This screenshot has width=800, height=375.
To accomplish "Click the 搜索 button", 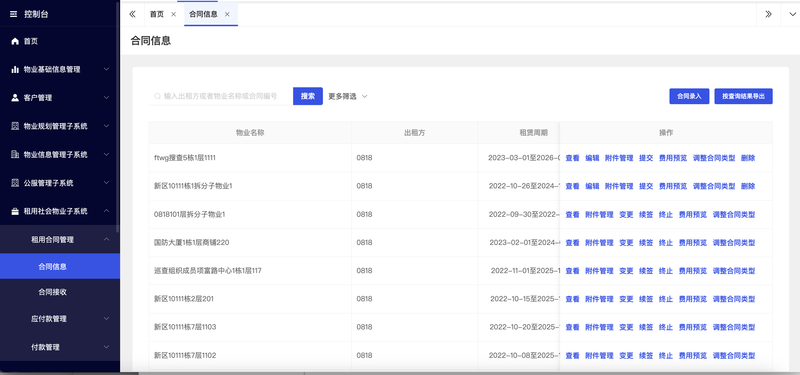I will coord(308,96).
